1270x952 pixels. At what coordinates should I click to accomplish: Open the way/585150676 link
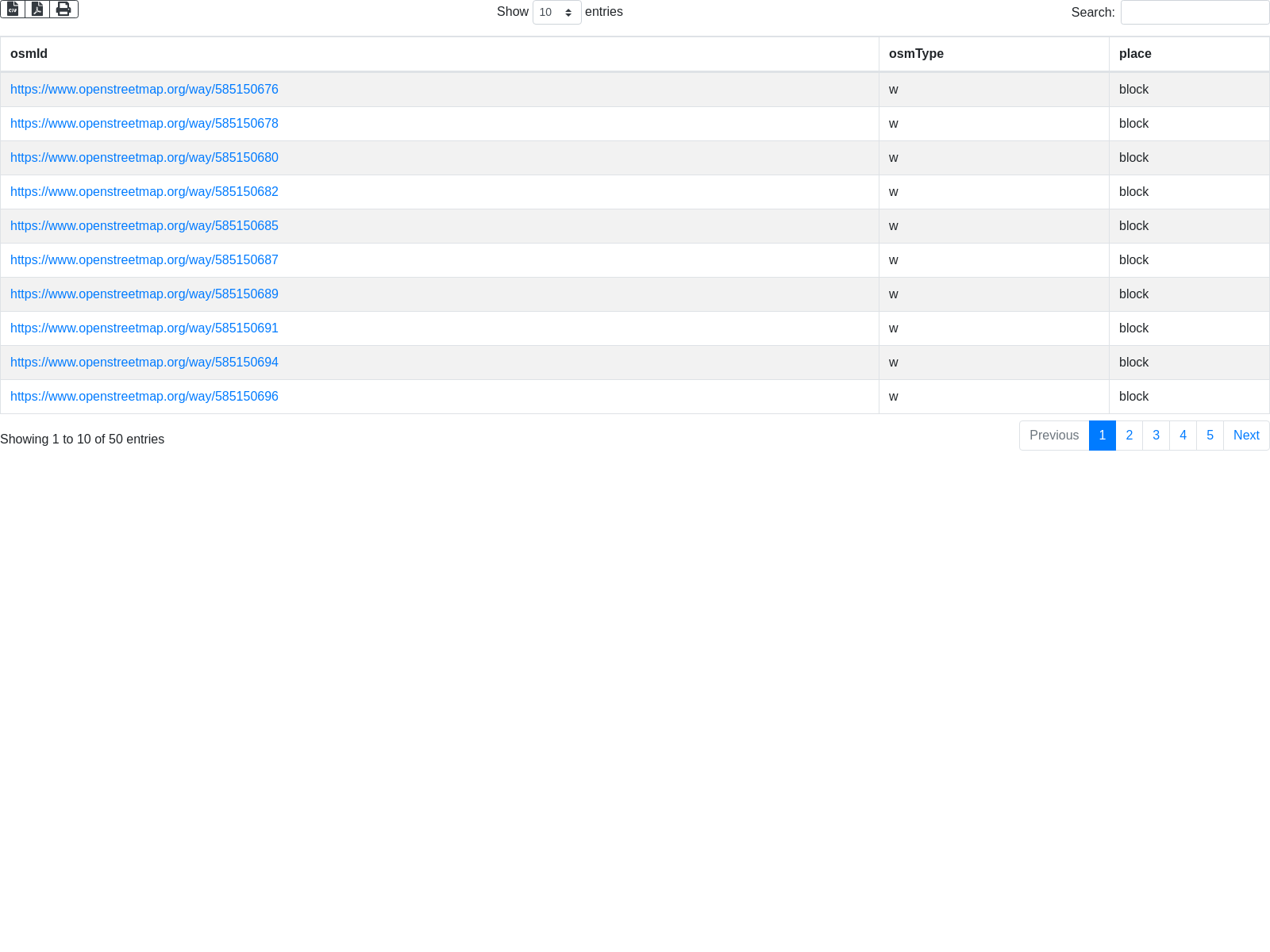tap(144, 90)
